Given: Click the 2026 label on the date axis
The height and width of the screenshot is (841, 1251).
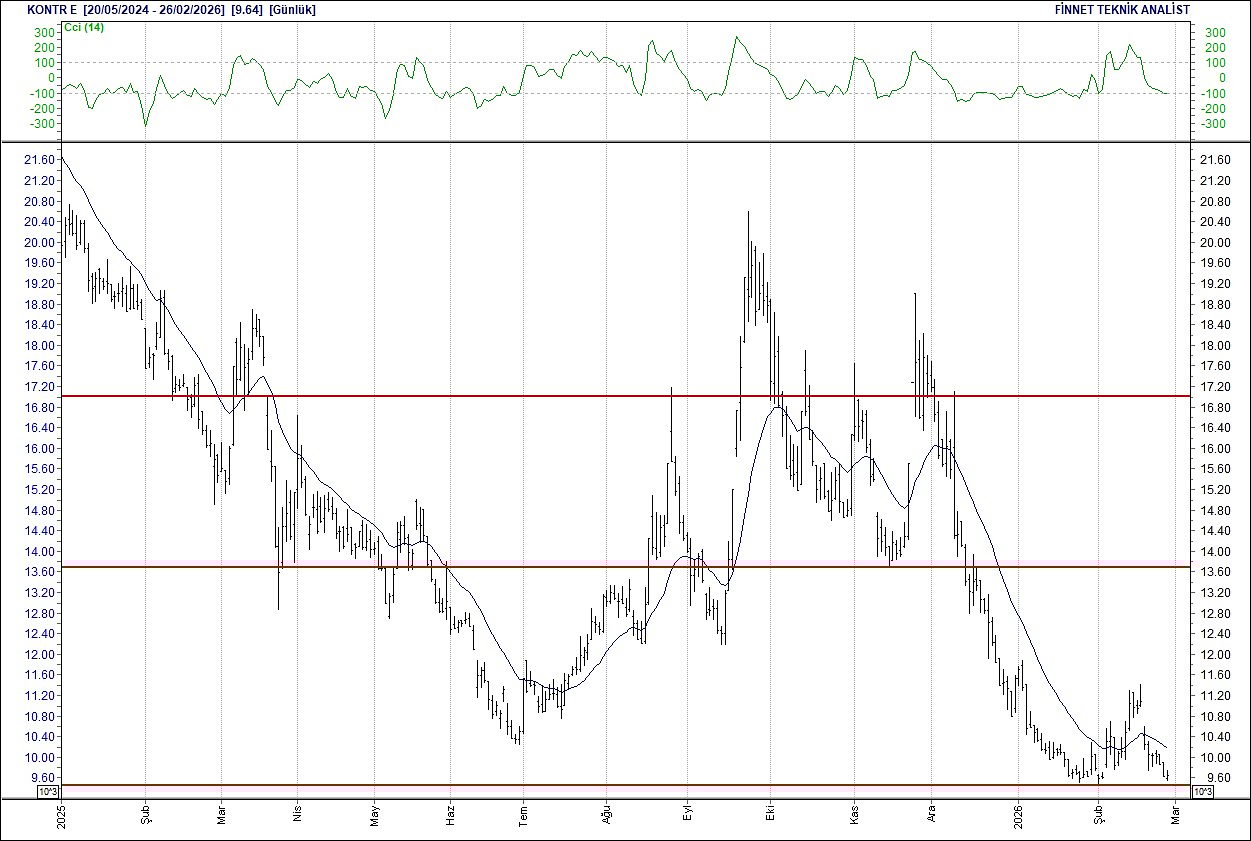Looking at the screenshot, I should click(x=1018, y=815).
